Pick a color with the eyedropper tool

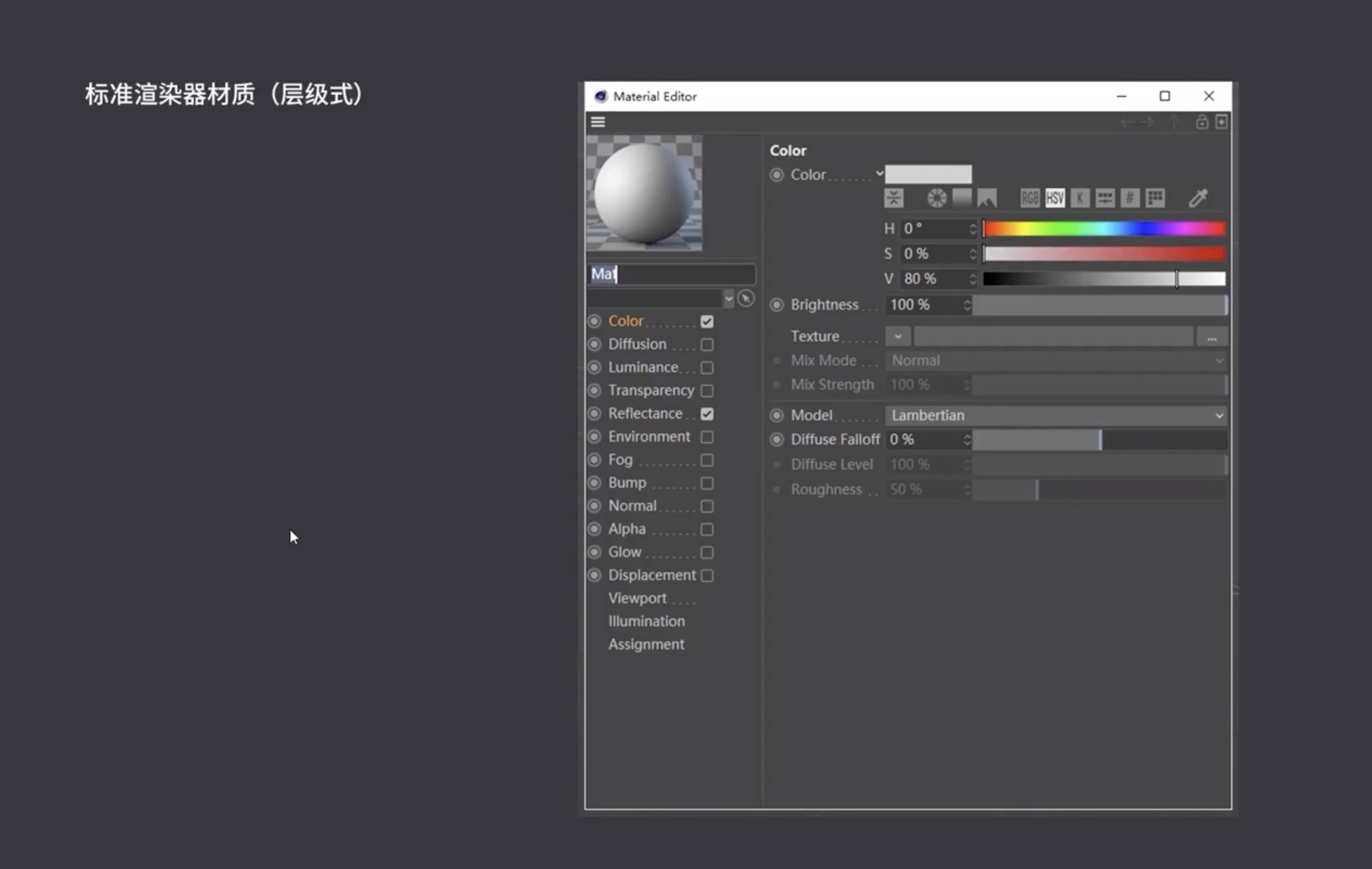pyautogui.click(x=1198, y=198)
